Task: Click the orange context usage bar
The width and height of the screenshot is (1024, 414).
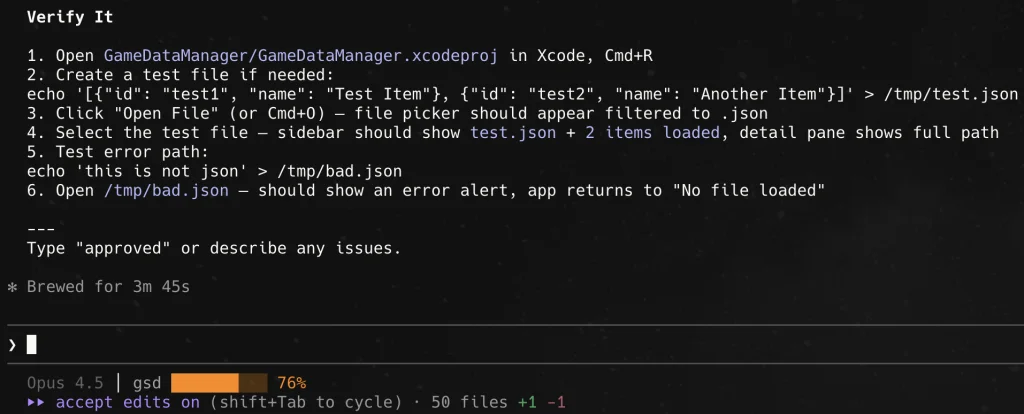Action: [x=219, y=383]
